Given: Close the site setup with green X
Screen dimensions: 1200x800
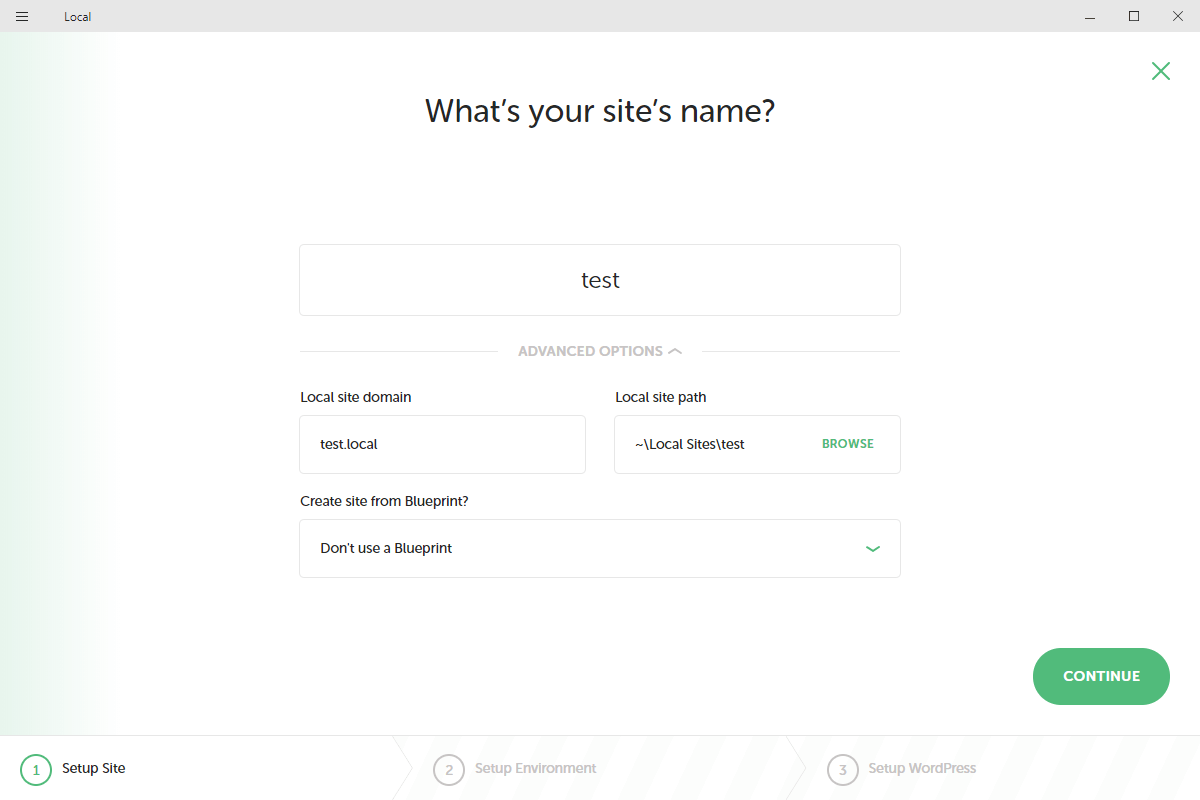Looking at the screenshot, I should coord(1160,70).
